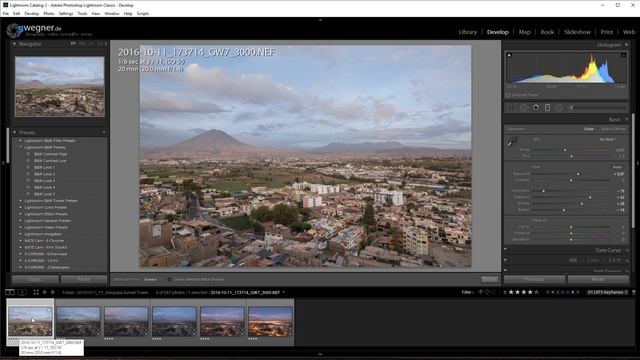The height and width of the screenshot is (360, 640).
Task: Toggle HSL panel on/off switch
Action: (x=506, y=260)
